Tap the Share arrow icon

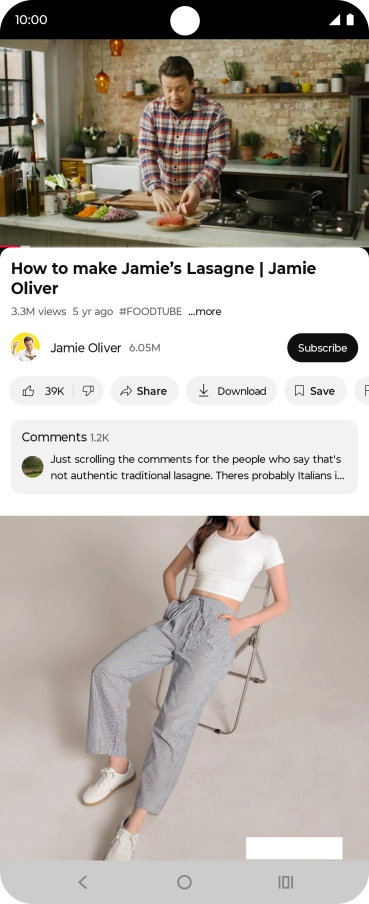[x=126, y=391]
